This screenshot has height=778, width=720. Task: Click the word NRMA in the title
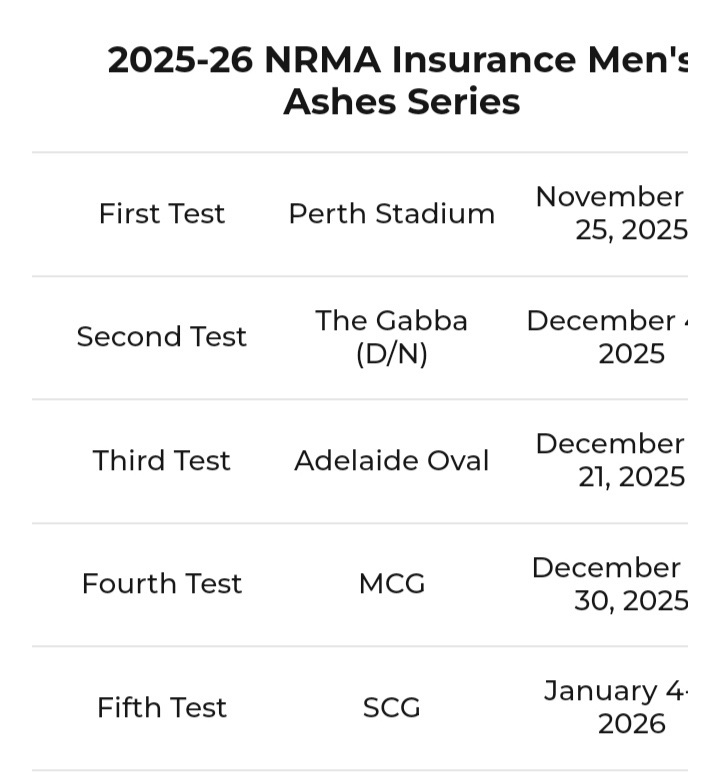click(x=323, y=60)
